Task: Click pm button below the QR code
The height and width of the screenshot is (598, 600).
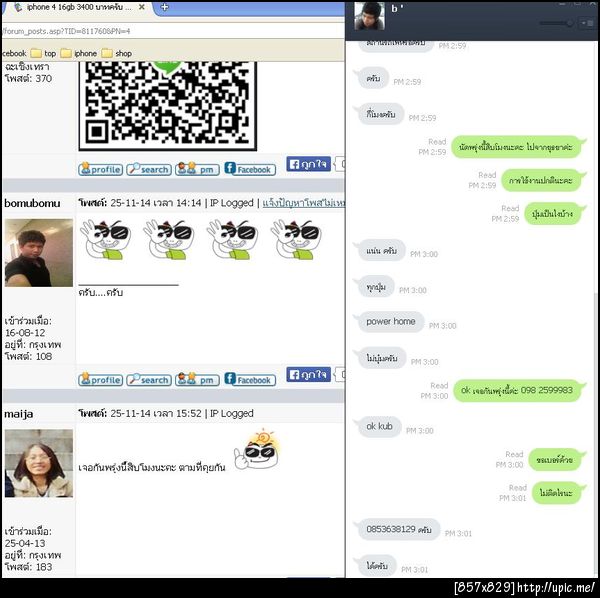Action: click(197, 169)
